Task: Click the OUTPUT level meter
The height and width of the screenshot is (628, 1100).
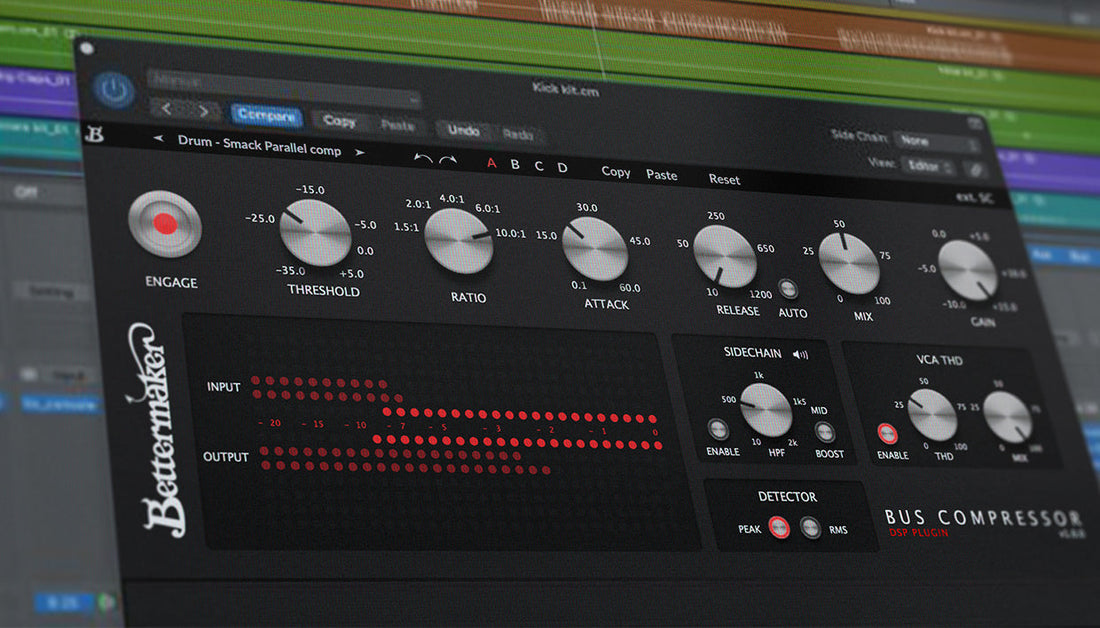Action: tap(403, 460)
